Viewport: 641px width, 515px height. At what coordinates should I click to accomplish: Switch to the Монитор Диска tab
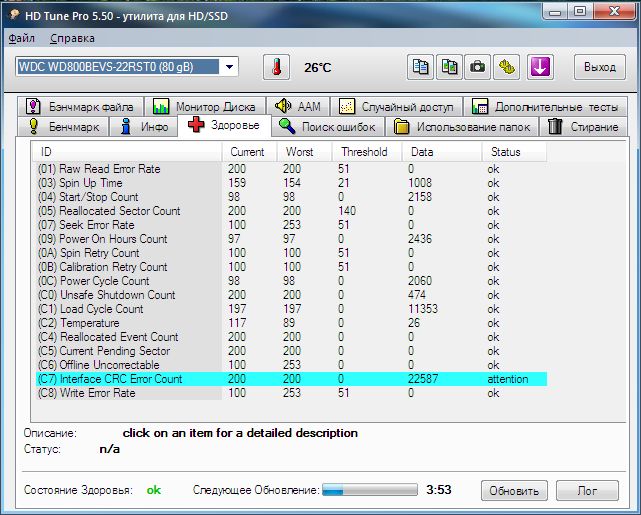(x=204, y=106)
